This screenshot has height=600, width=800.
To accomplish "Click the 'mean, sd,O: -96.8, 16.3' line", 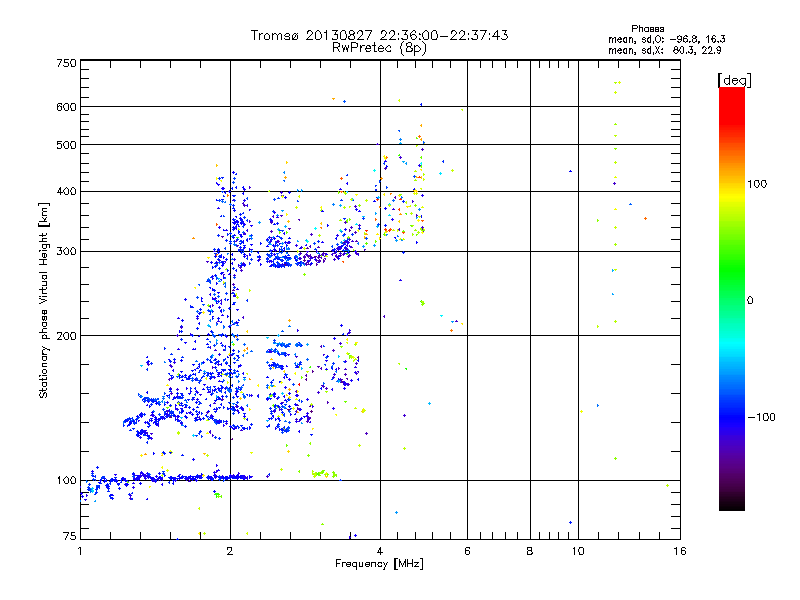I will coord(666,40).
